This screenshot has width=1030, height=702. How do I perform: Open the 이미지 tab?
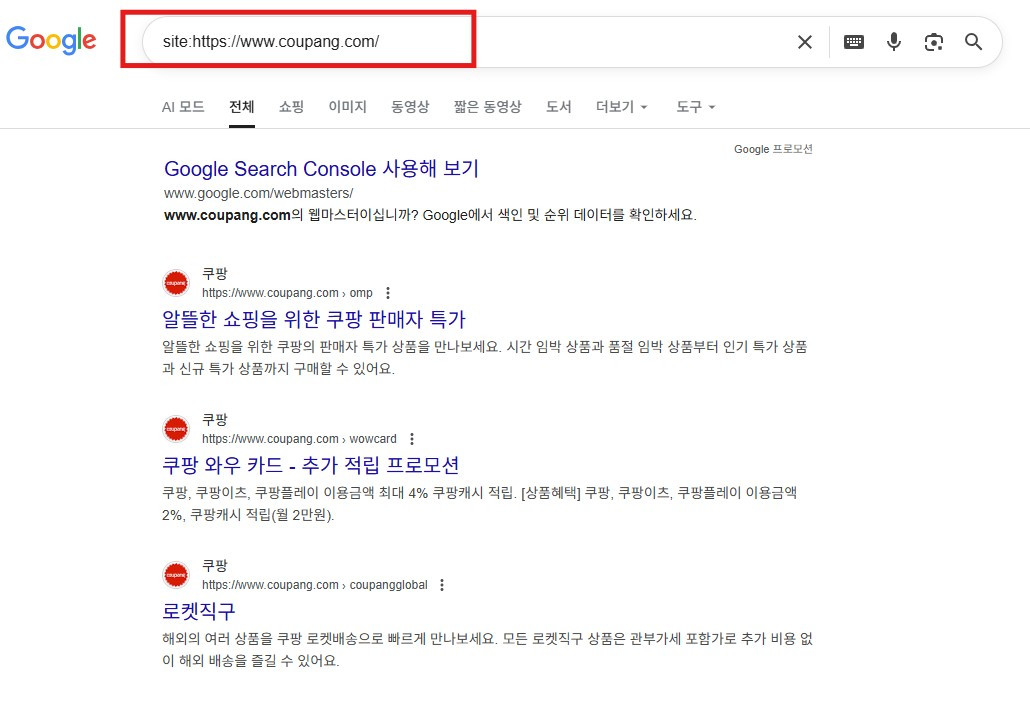click(347, 106)
